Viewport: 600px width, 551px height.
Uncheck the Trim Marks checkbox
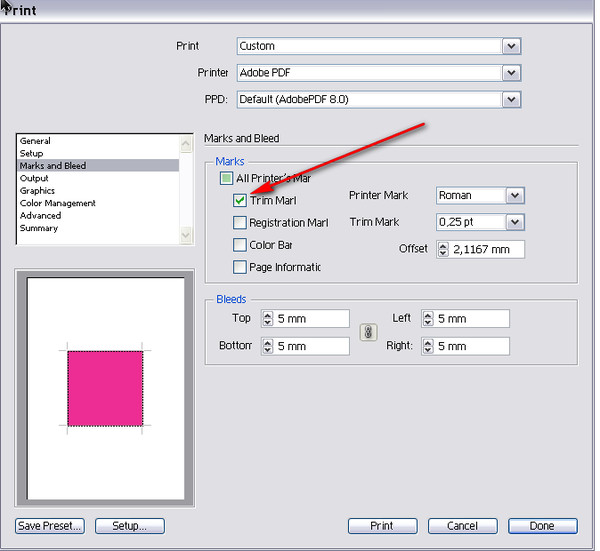(240, 200)
